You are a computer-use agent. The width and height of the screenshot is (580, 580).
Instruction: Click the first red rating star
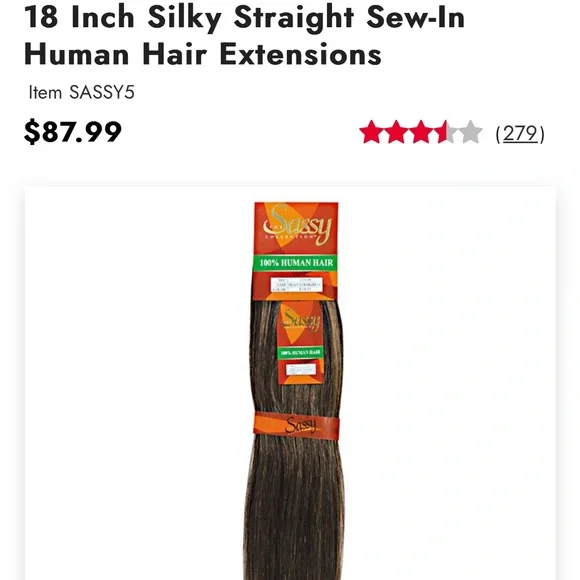371,132
